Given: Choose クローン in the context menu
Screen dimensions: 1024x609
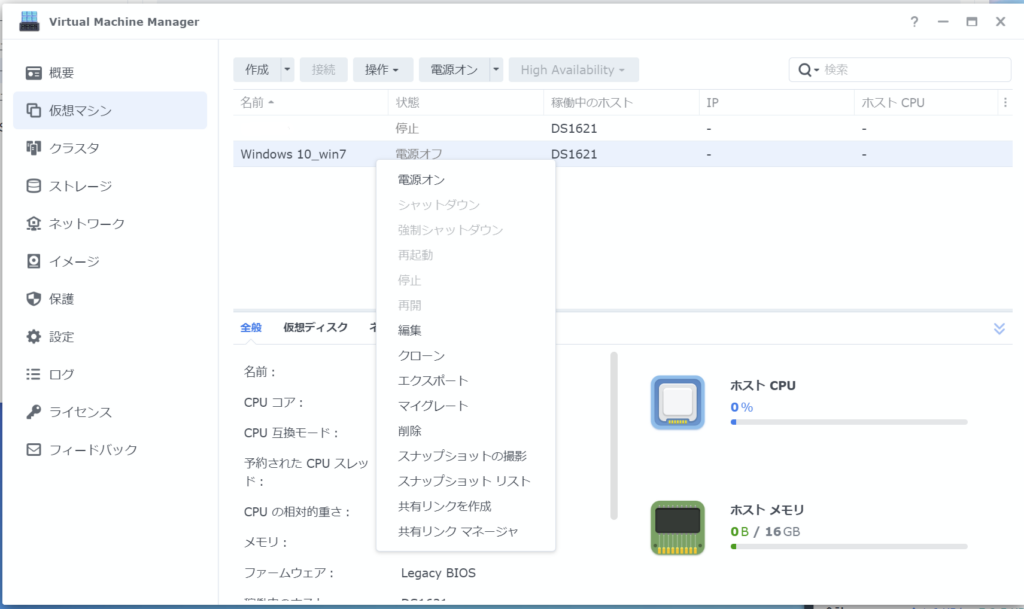Looking at the screenshot, I should (466, 356).
